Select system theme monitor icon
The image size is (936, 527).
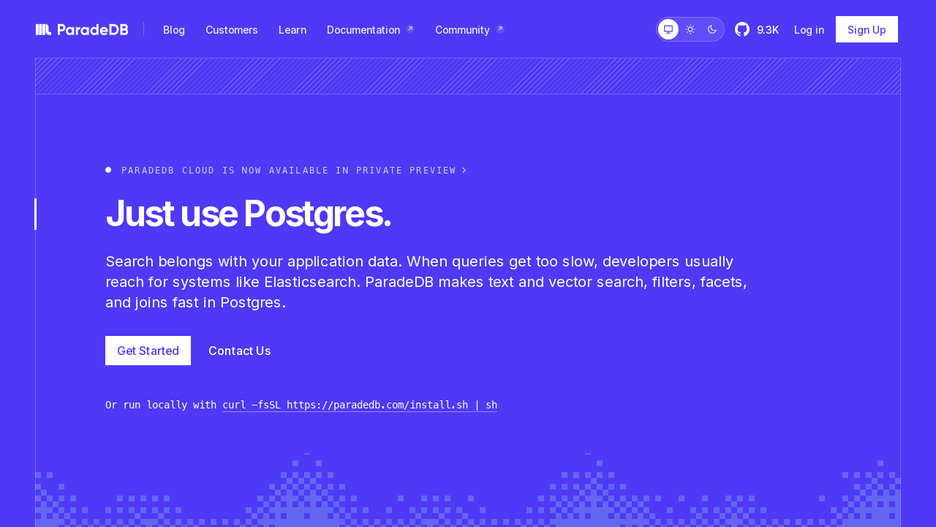click(668, 29)
